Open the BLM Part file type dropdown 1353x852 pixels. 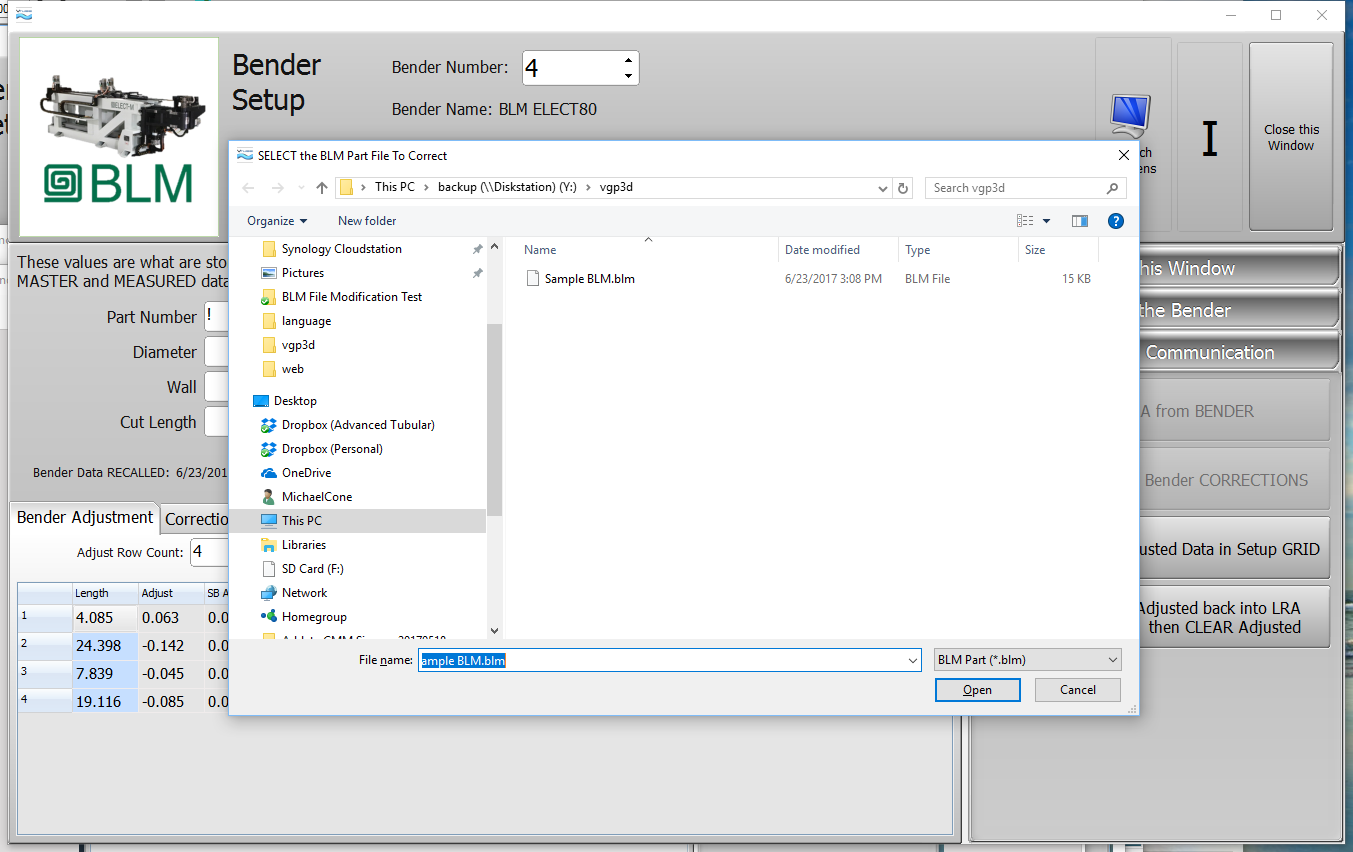(x=1026, y=660)
